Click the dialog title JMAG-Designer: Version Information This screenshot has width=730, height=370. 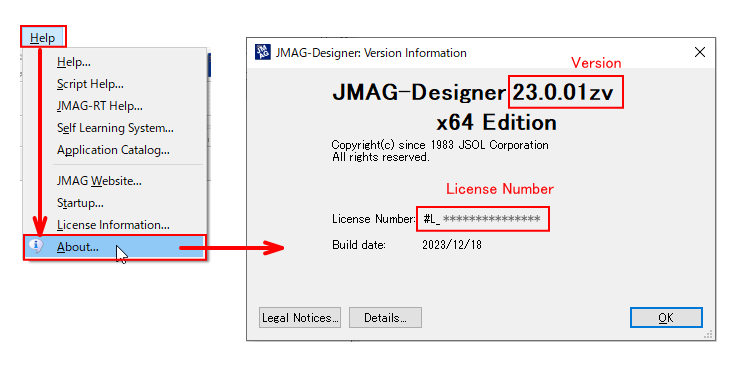pos(371,53)
